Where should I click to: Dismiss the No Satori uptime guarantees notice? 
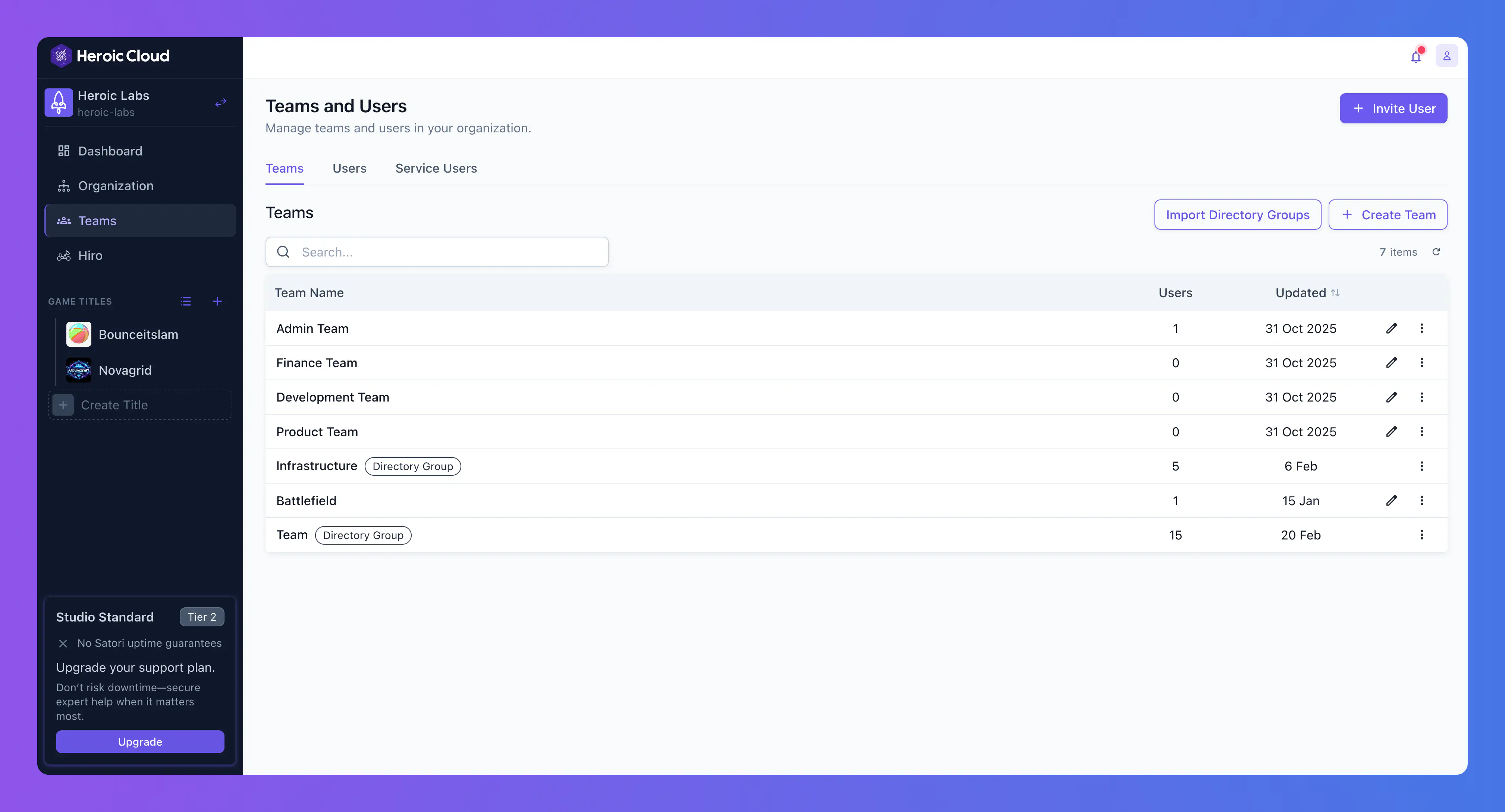63,643
